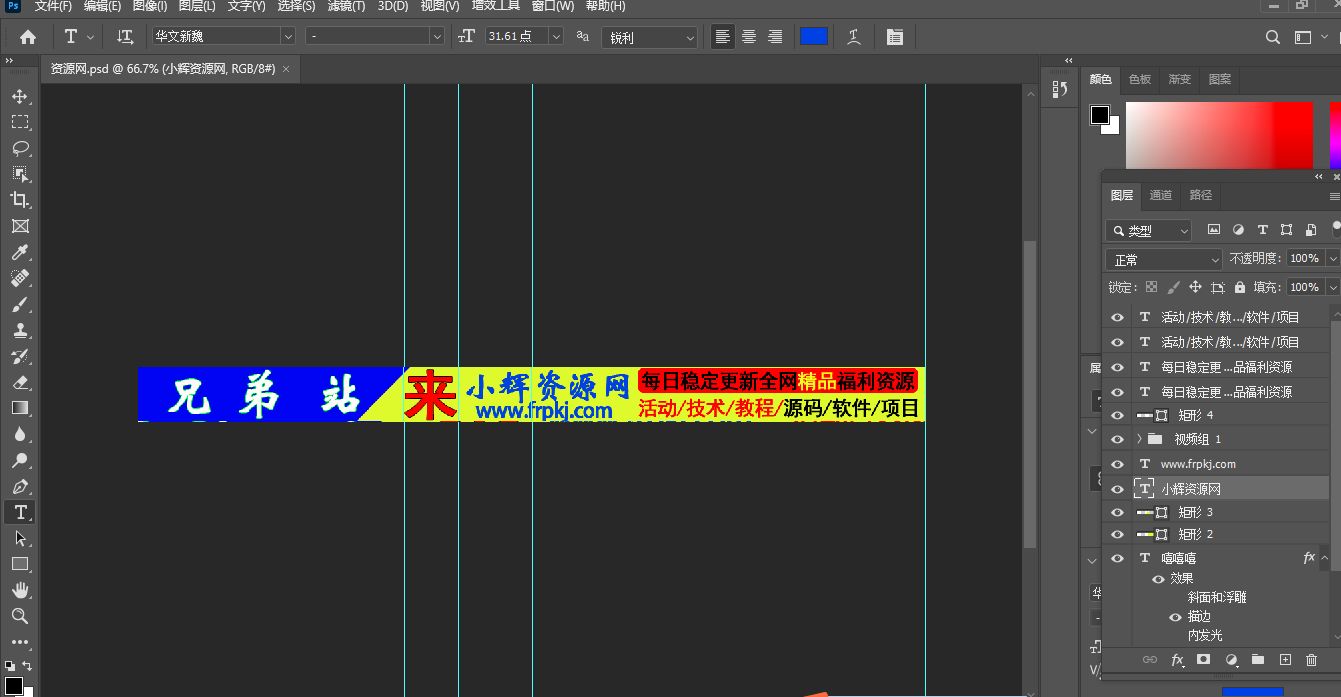Screen dimensions: 1341x697
Task: Hide the 矩形 2 layer
Action: [1118, 535]
